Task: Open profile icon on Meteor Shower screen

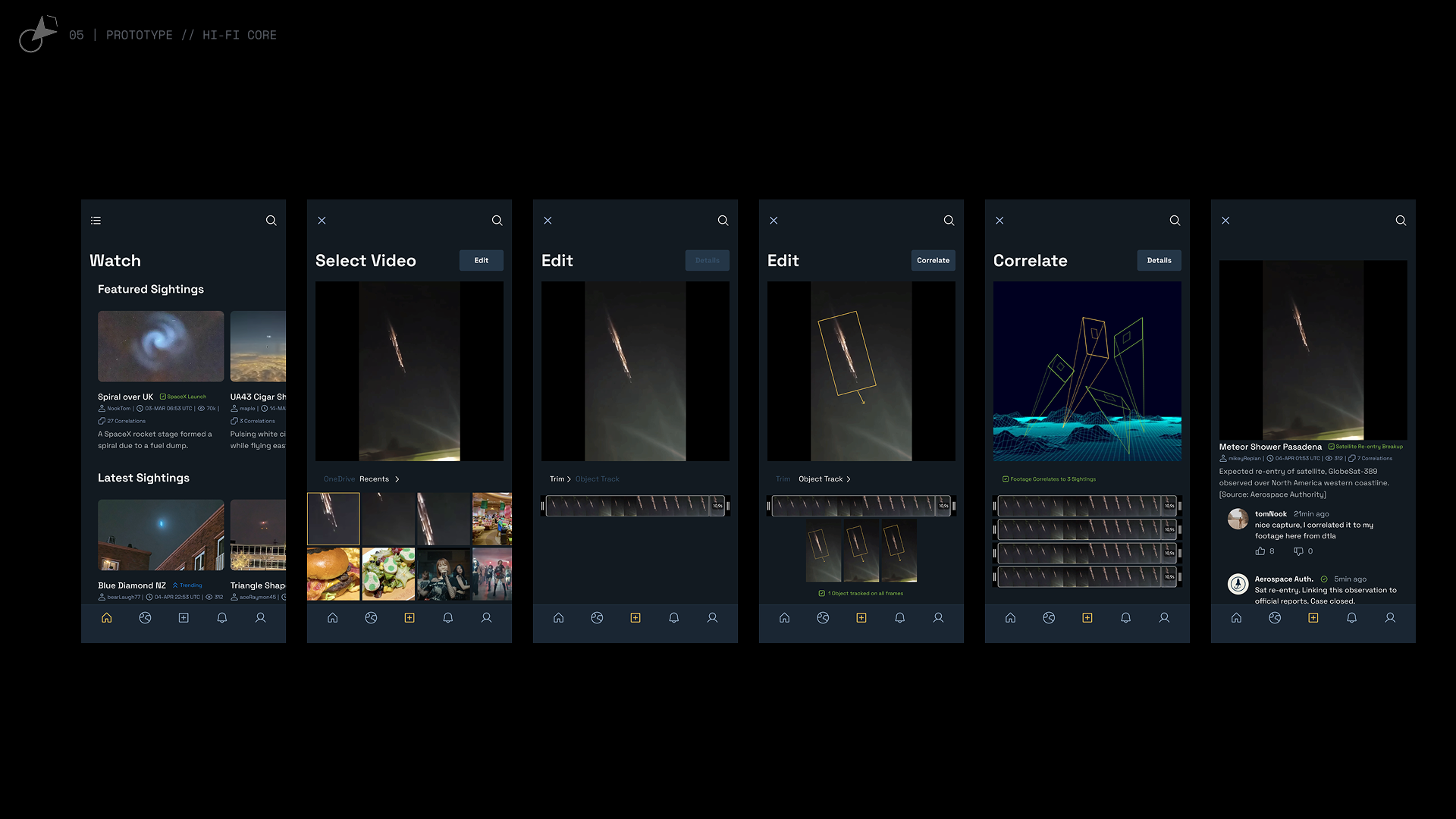Action: click(x=1390, y=618)
